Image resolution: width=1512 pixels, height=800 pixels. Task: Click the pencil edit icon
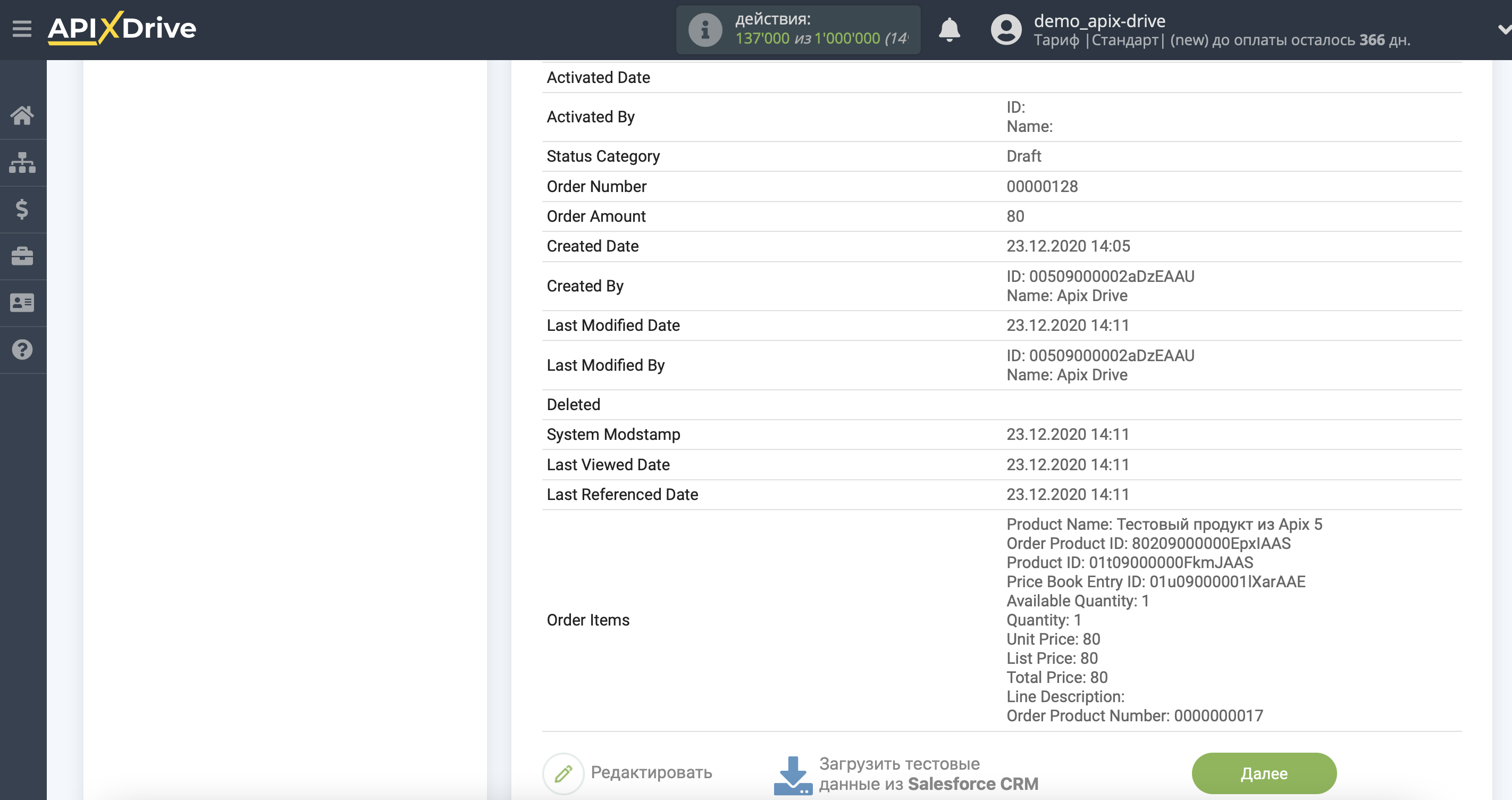563,773
